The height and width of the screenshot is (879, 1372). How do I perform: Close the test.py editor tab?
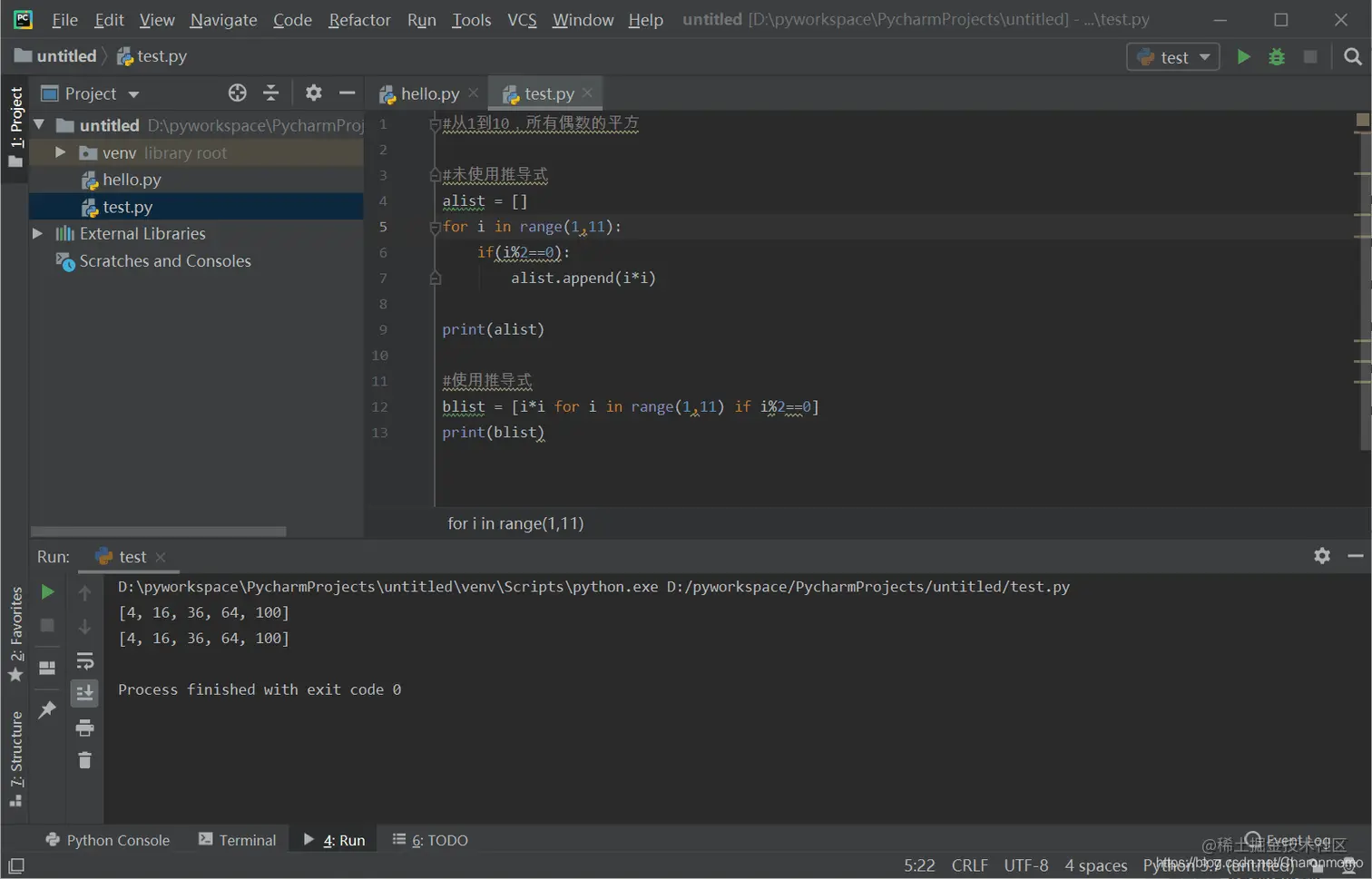[588, 93]
